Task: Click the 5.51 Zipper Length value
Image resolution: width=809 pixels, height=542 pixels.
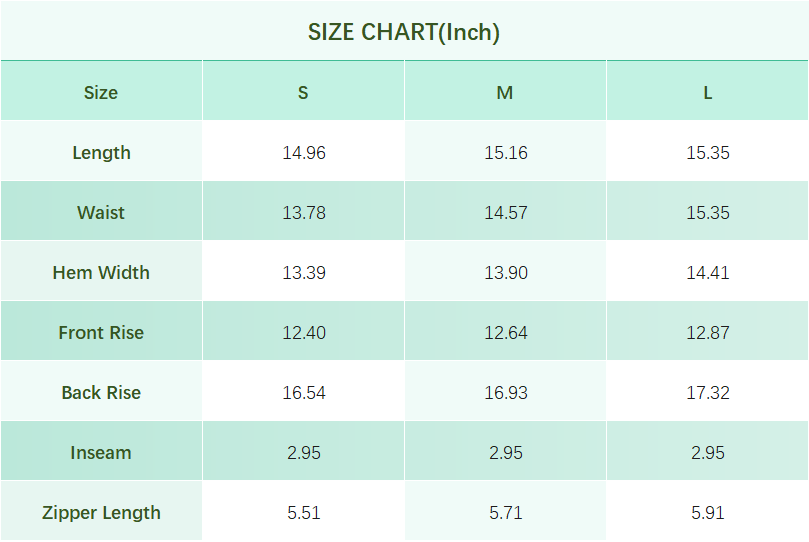Action: 304,513
